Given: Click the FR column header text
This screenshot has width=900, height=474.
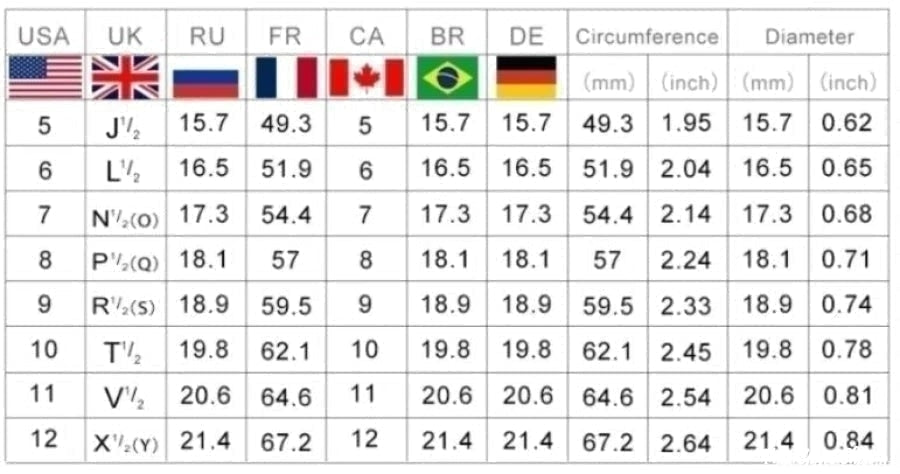Looking at the screenshot, I should tap(285, 37).
